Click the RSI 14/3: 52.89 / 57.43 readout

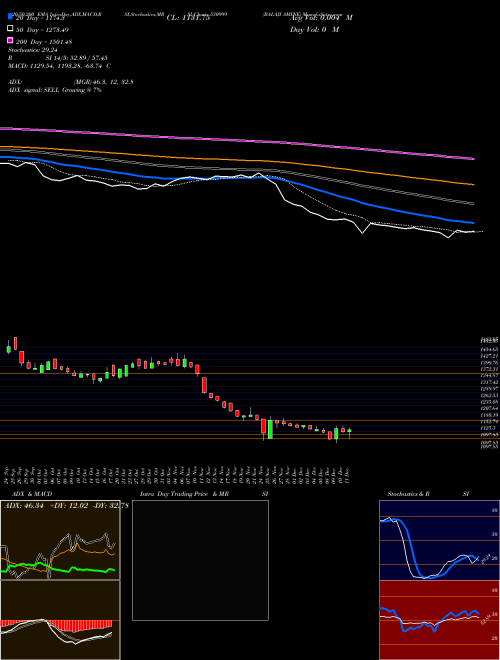58,58
